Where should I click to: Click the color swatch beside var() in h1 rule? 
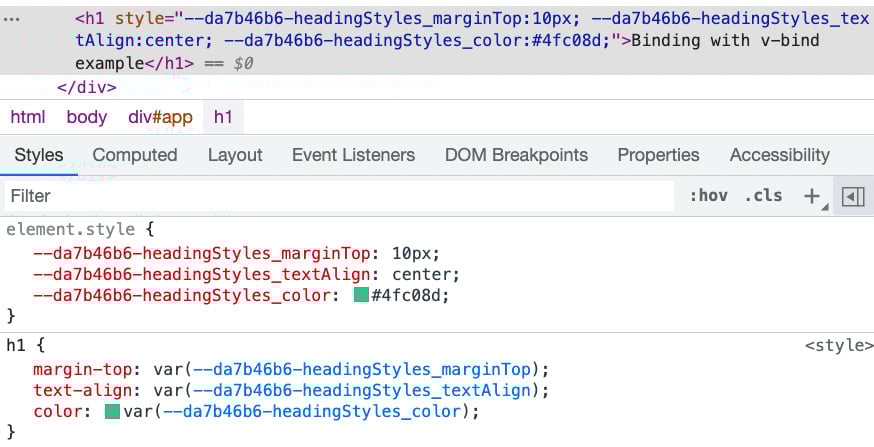pos(113,412)
